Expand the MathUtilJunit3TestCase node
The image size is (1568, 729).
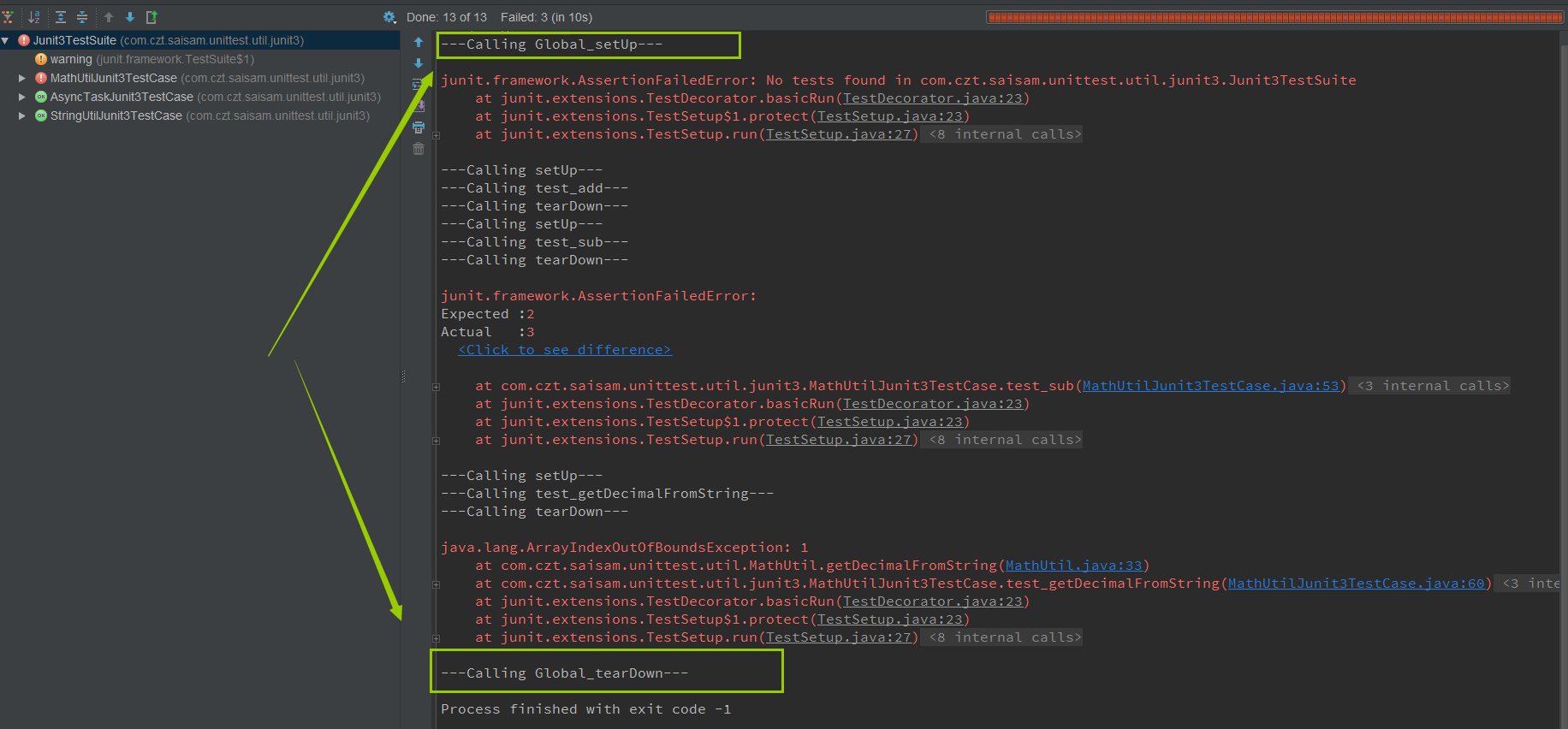click(22, 78)
